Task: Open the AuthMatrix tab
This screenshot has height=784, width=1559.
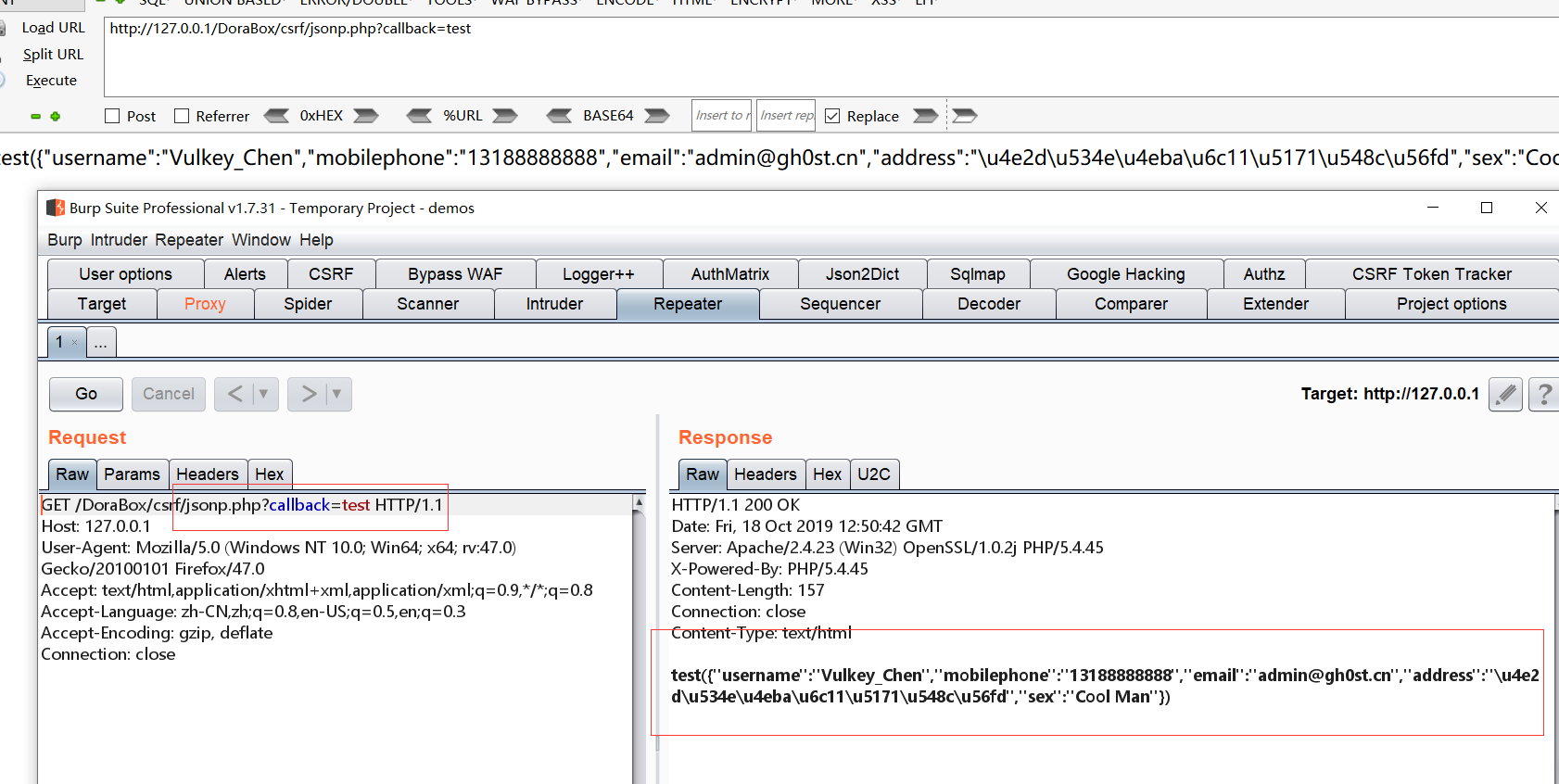Action: 730,274
